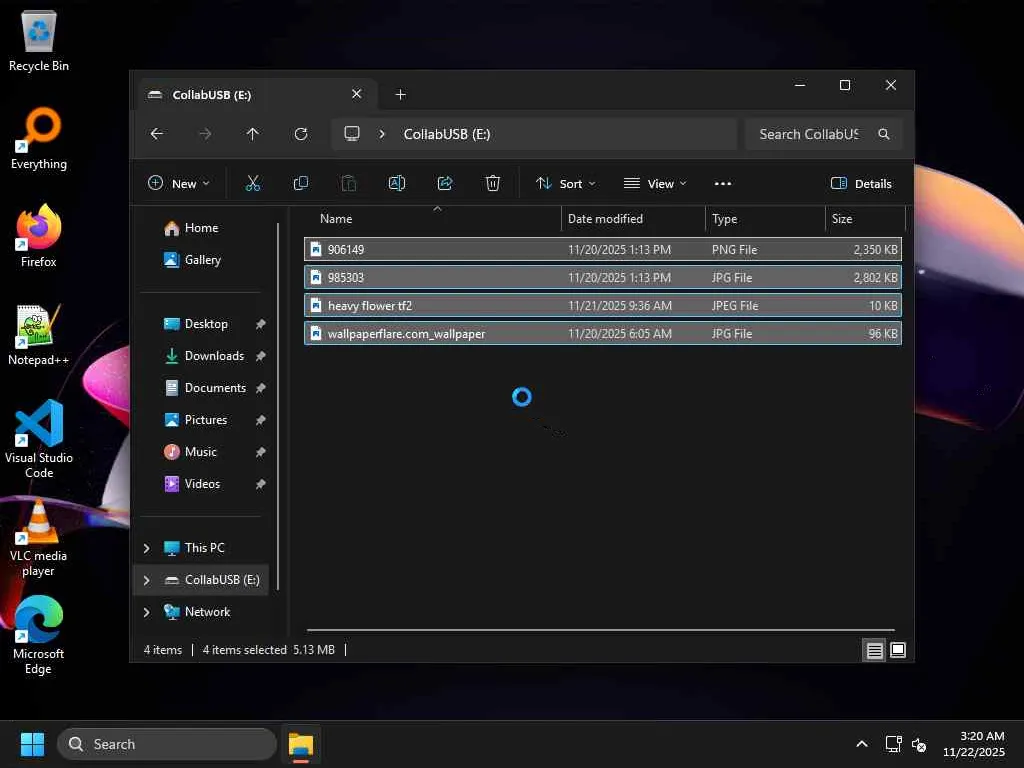1024x768 pixels.
Task: Click the Copy icon in toolbar
Action: pyautogui.click(x=300, y=183)
